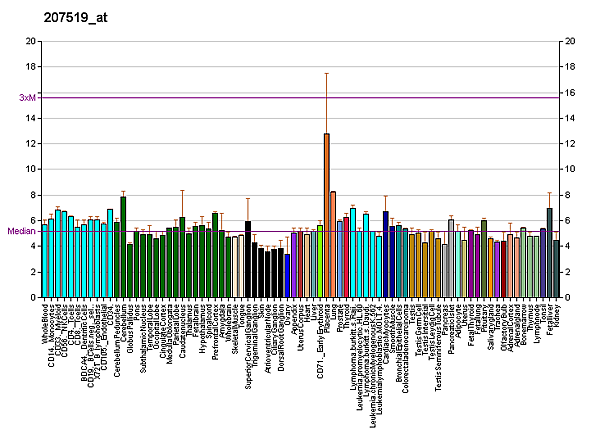Click the left y-axis value 10
Image resolution: width=600 pixels, height=434 pixels.
pos(31,169)
